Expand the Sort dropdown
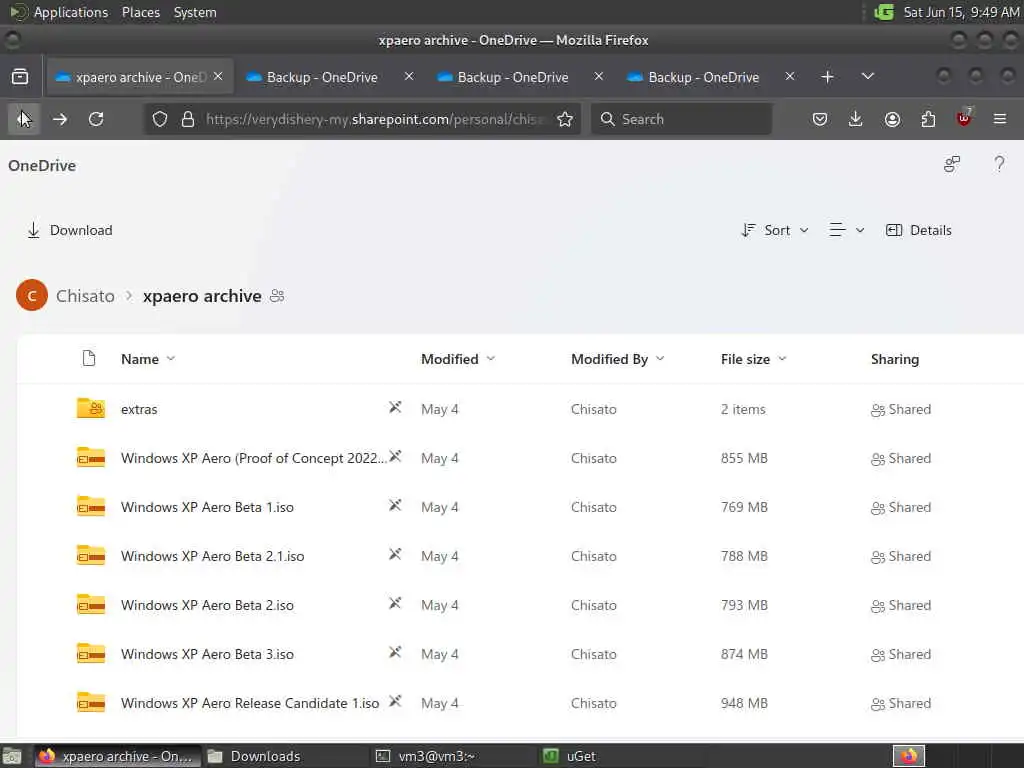The image size is (1024, 768). pos(776,230)
